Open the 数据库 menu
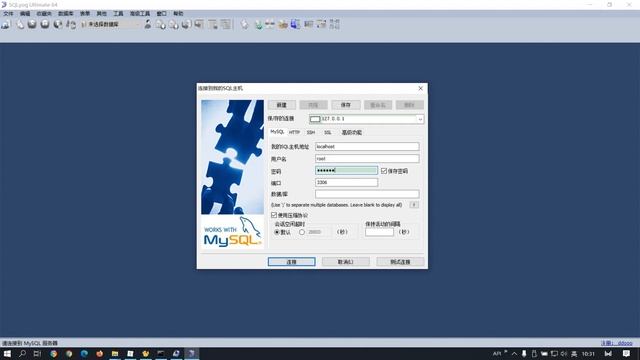The height and width of the screenshot is (360, 640). 65,13
